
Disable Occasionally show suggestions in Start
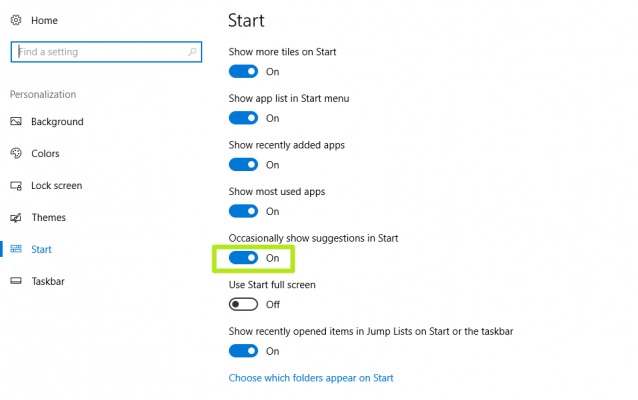[x=243, y=258]
